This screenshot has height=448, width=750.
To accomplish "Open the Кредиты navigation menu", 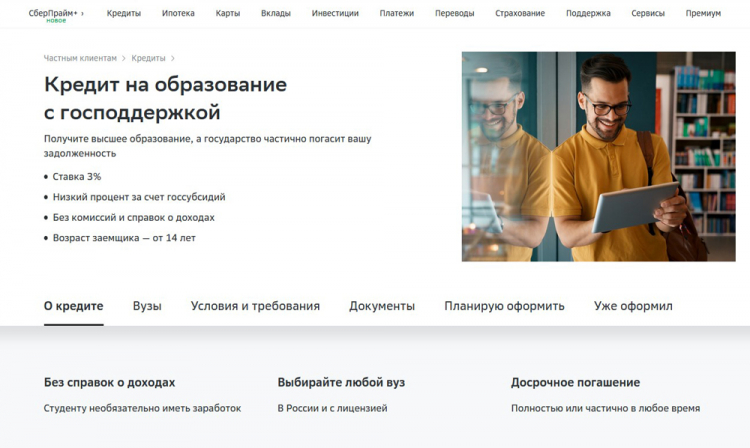I will [123, 13].
